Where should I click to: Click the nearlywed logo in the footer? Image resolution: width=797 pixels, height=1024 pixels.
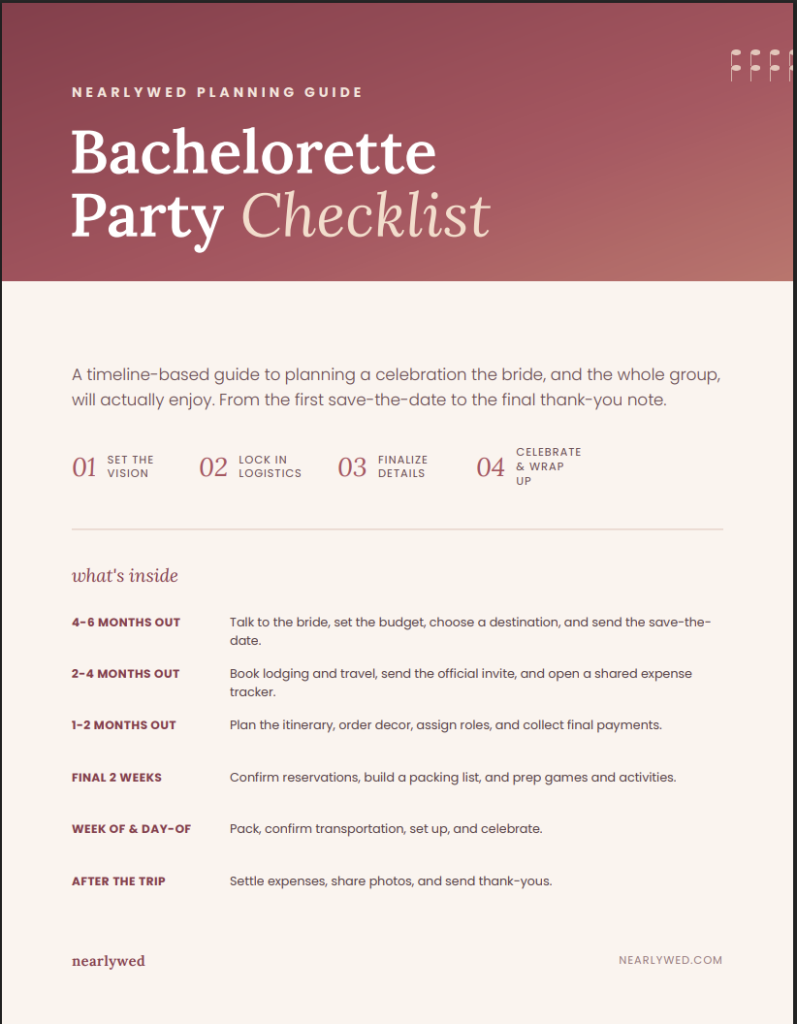108,961
